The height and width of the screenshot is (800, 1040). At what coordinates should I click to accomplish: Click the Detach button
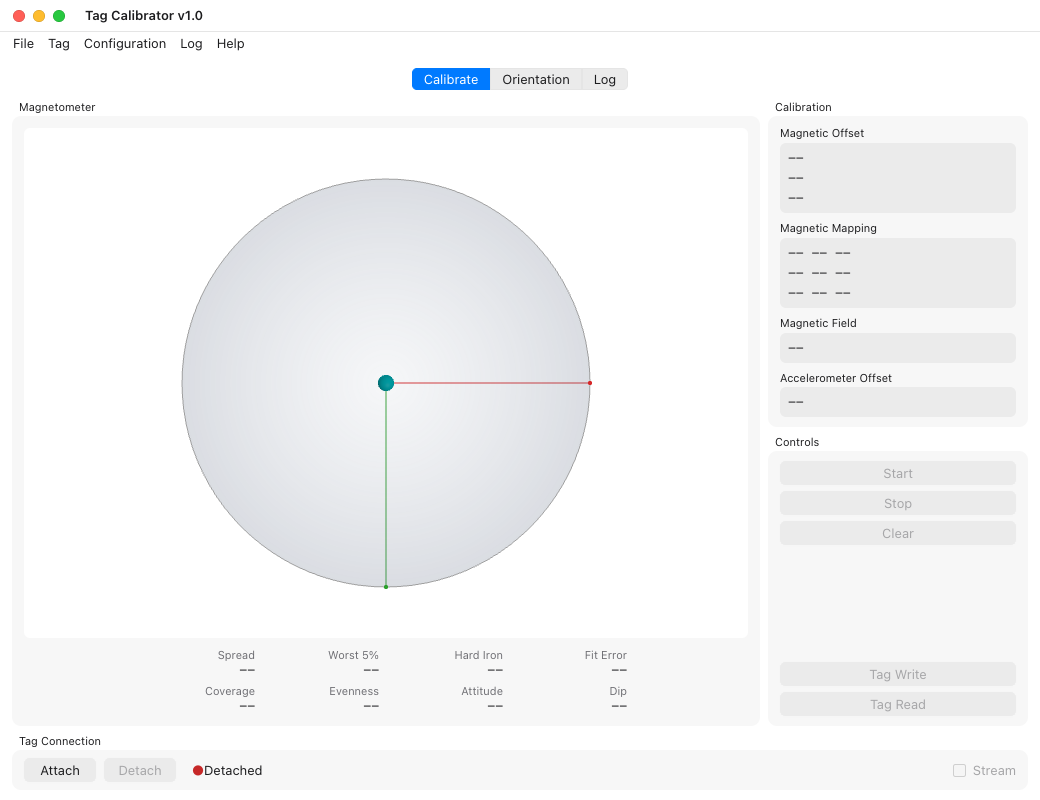tap(140, 770)
